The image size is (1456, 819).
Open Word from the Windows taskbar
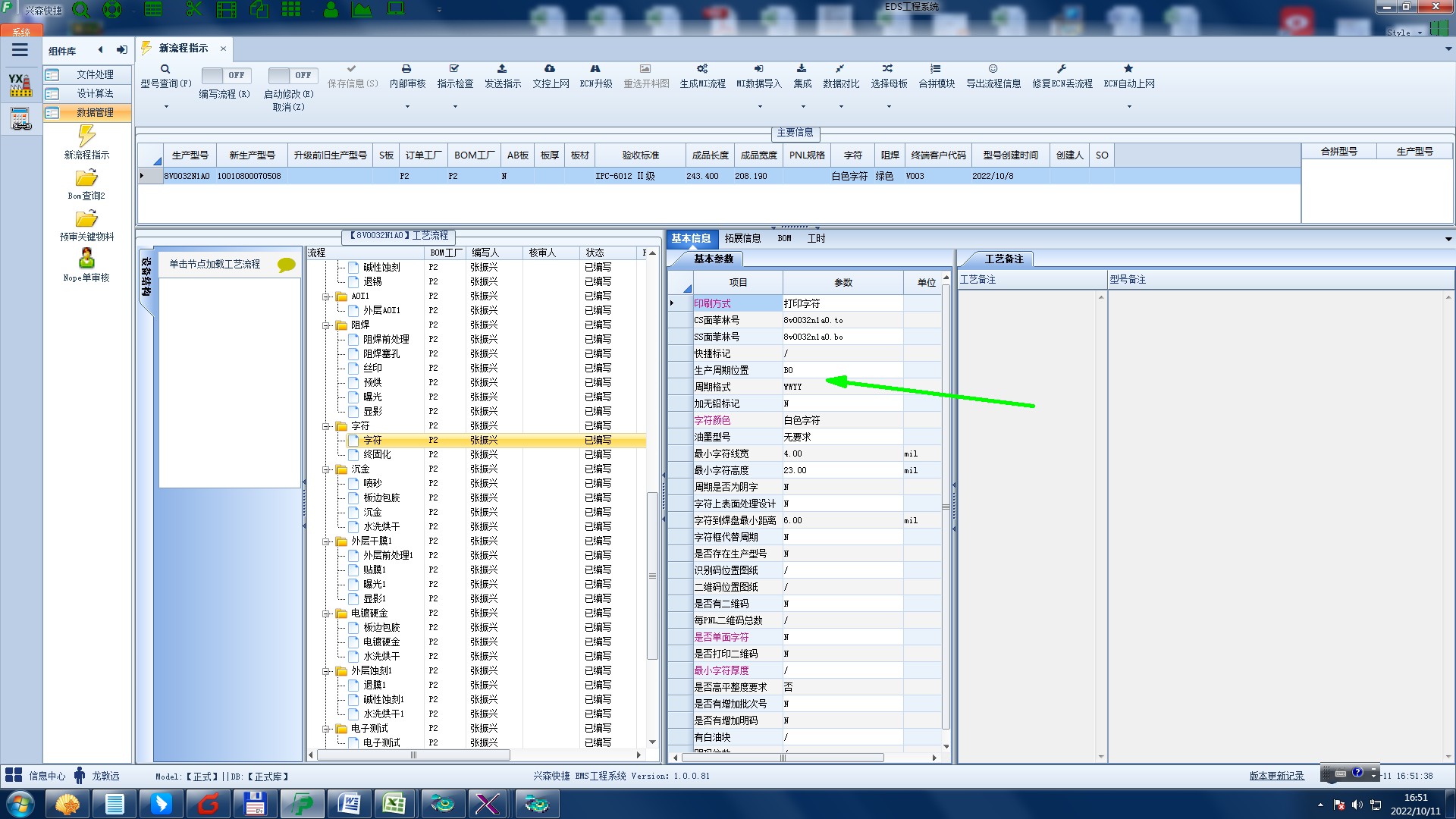pyautogui.click(x=348, y=804)
